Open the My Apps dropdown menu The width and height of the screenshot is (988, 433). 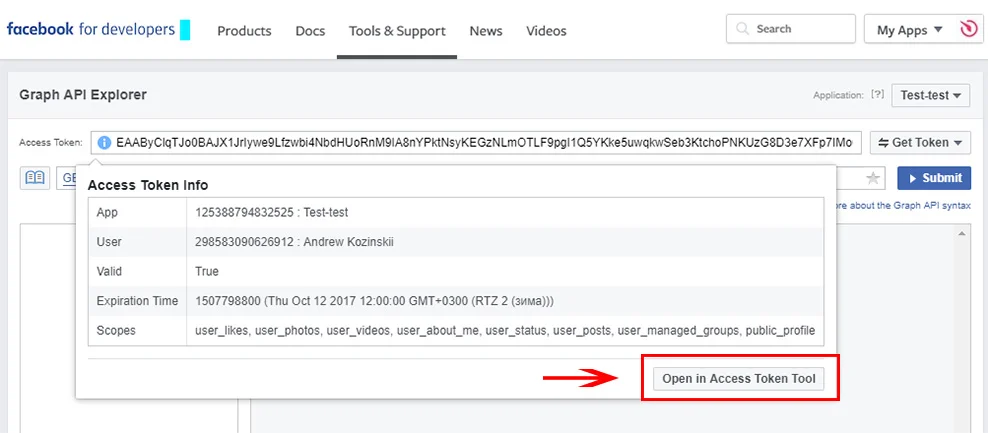(x=909, y=30)
